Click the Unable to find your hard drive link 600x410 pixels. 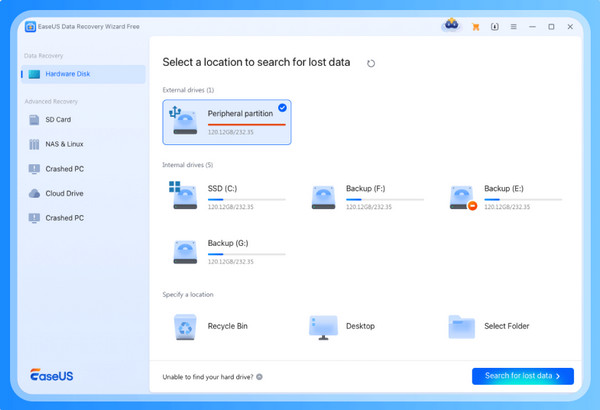click(208, 377)
